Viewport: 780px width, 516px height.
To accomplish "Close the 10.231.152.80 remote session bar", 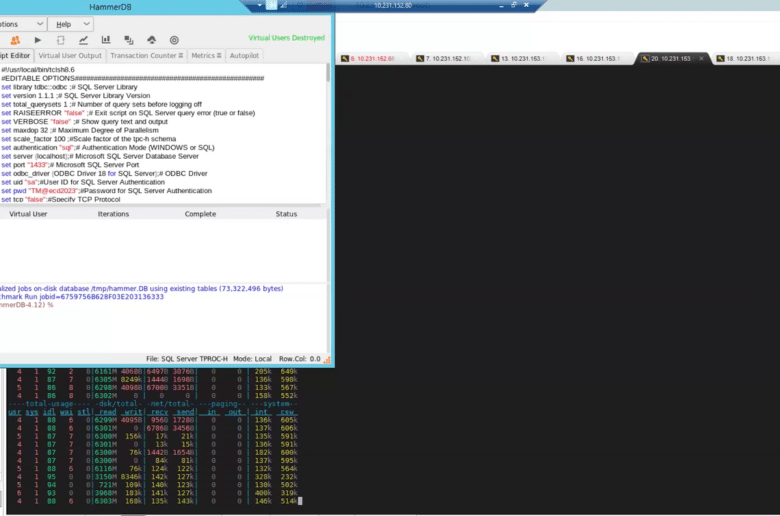I will 526,5.
